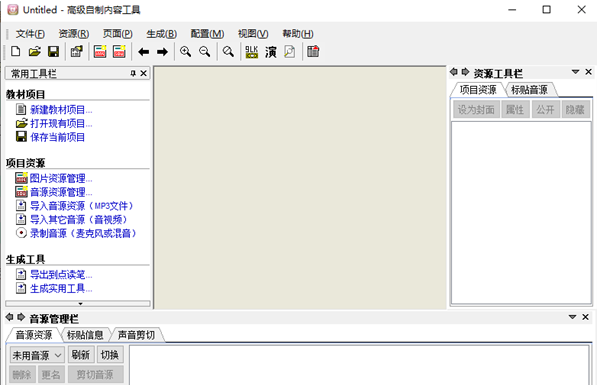Viewport: 597px width, 385px height.
Task: Open 图片资源管理 link
Action: [x=61, y=179]
